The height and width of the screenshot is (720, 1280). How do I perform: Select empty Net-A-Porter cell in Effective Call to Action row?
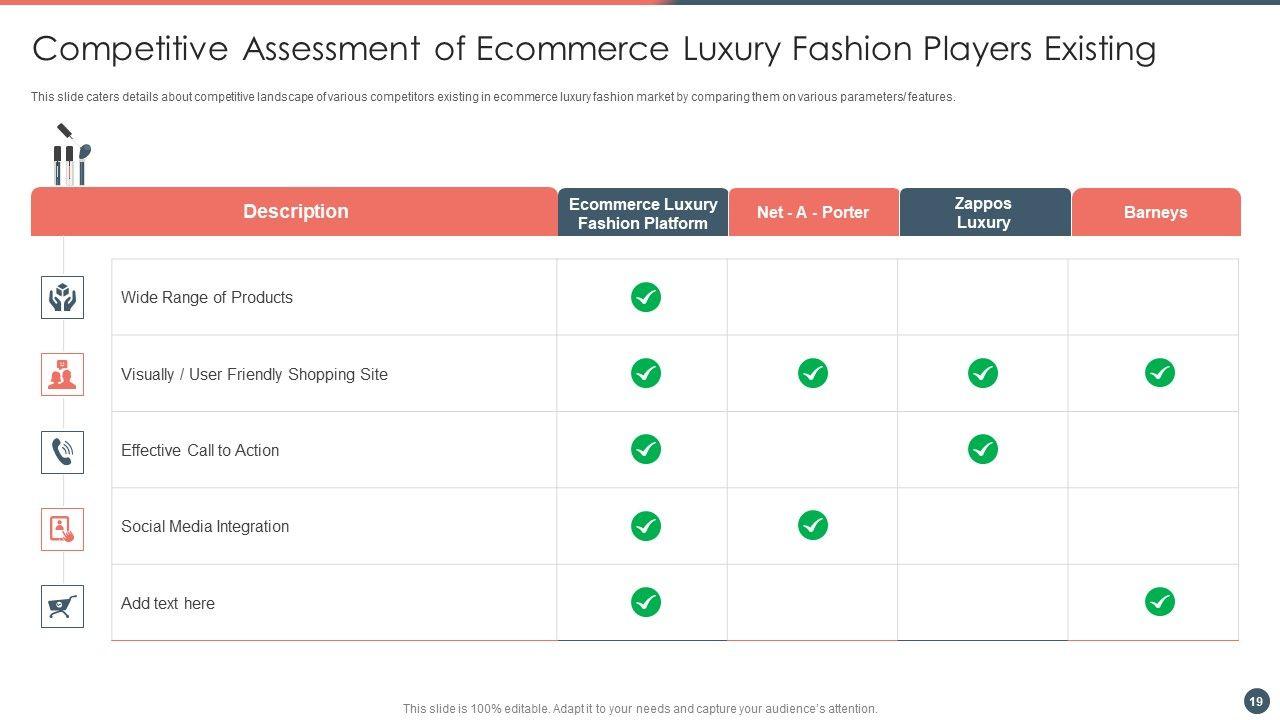click(x=812, y=450)
